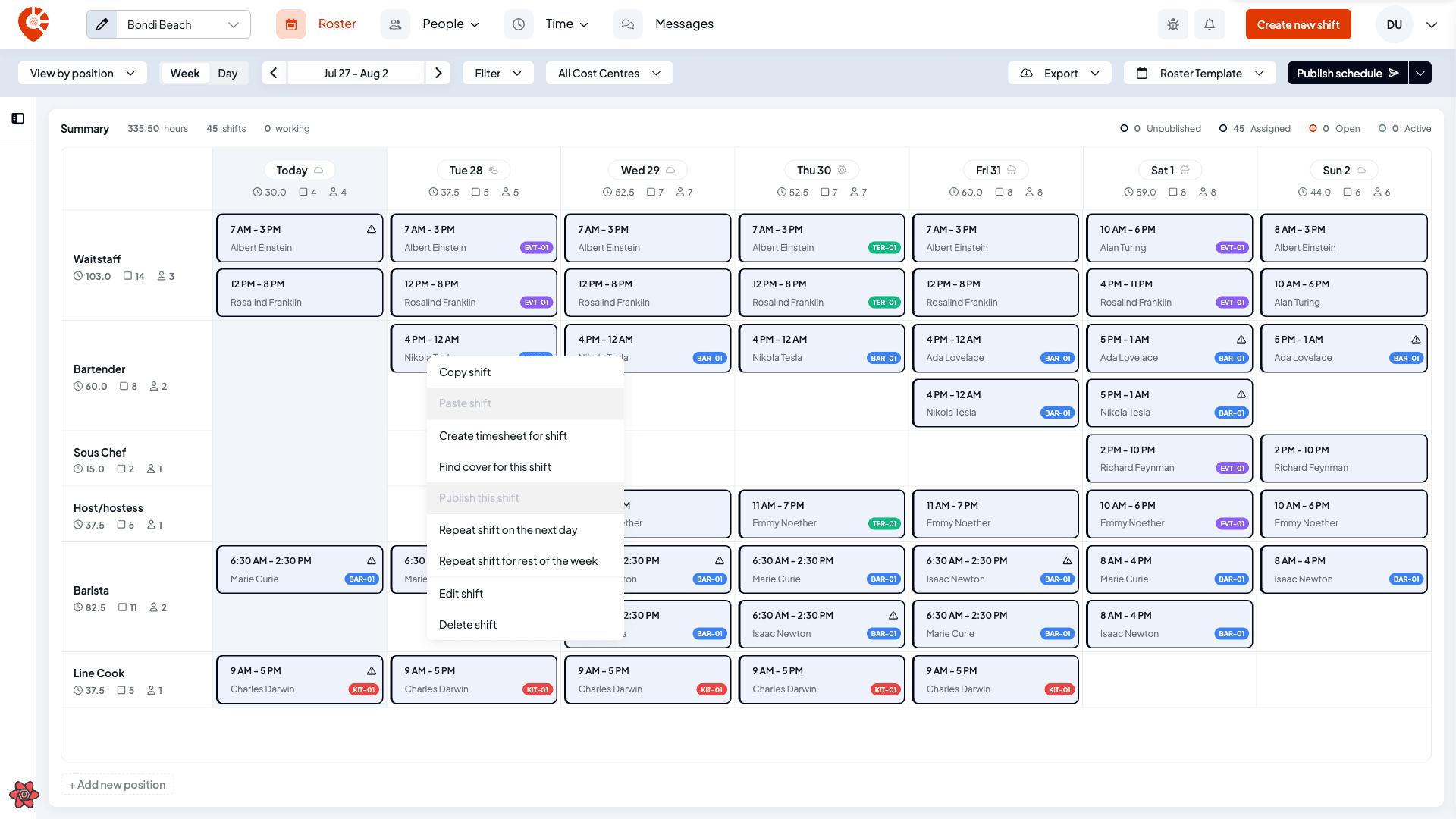Expand the Time menu
1456x819 pixels.
click(584, 25)
